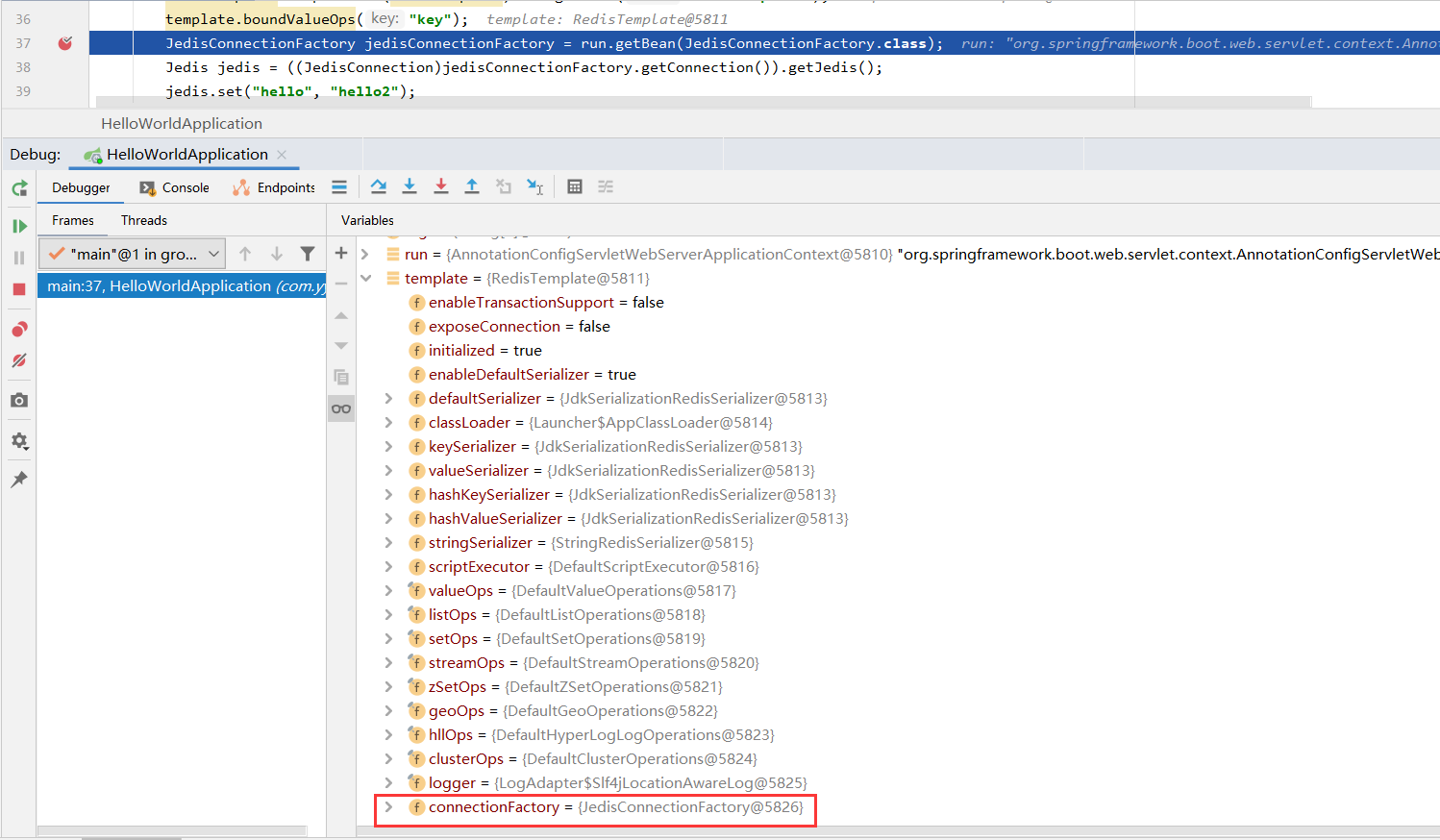Click Show Execution Point icon

click(339, 187)
